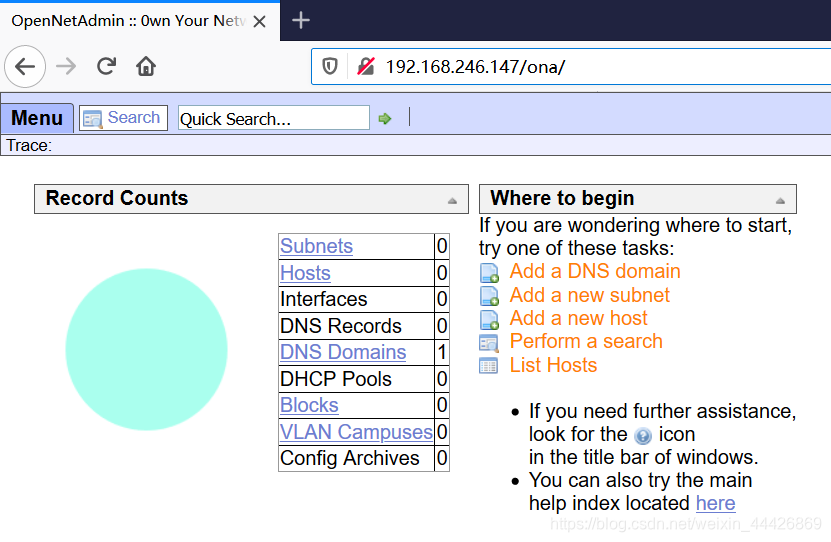This screenshot has width=831, height=542.
Task: Open the Subnets link
Action: click(316, 246)
